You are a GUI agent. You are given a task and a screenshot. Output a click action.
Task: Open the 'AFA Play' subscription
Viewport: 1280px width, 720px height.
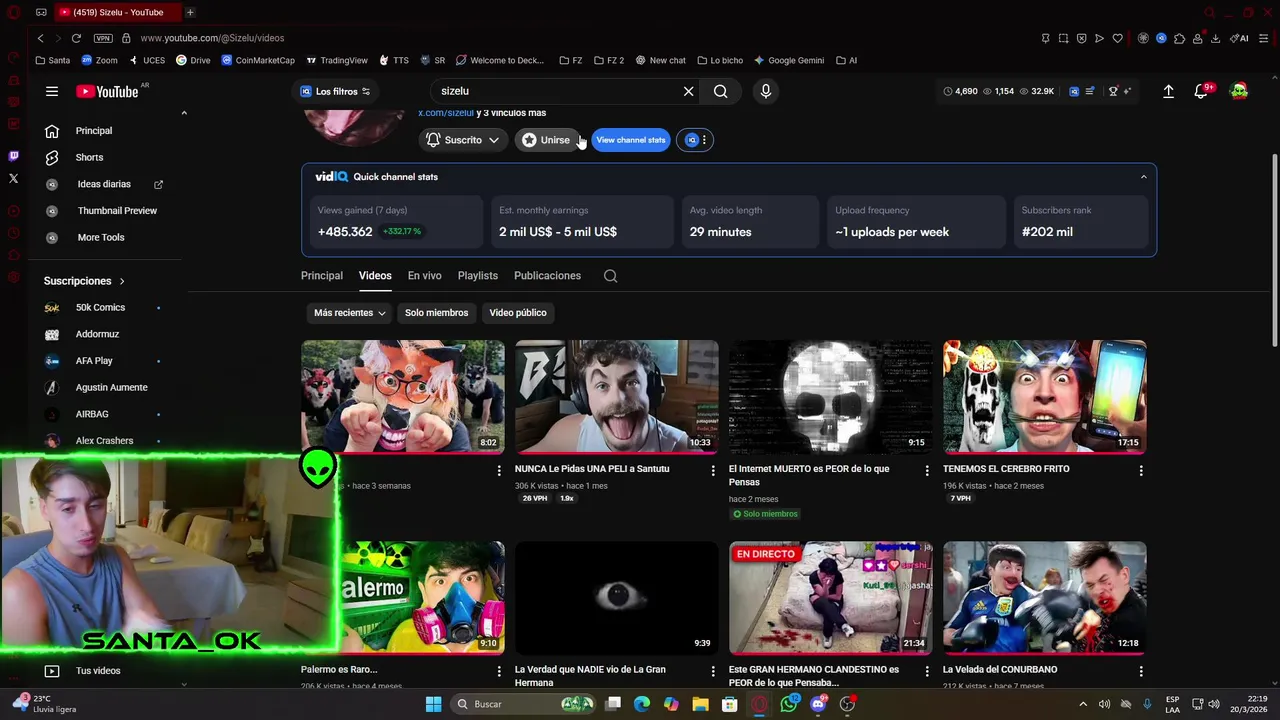[94, 361]
